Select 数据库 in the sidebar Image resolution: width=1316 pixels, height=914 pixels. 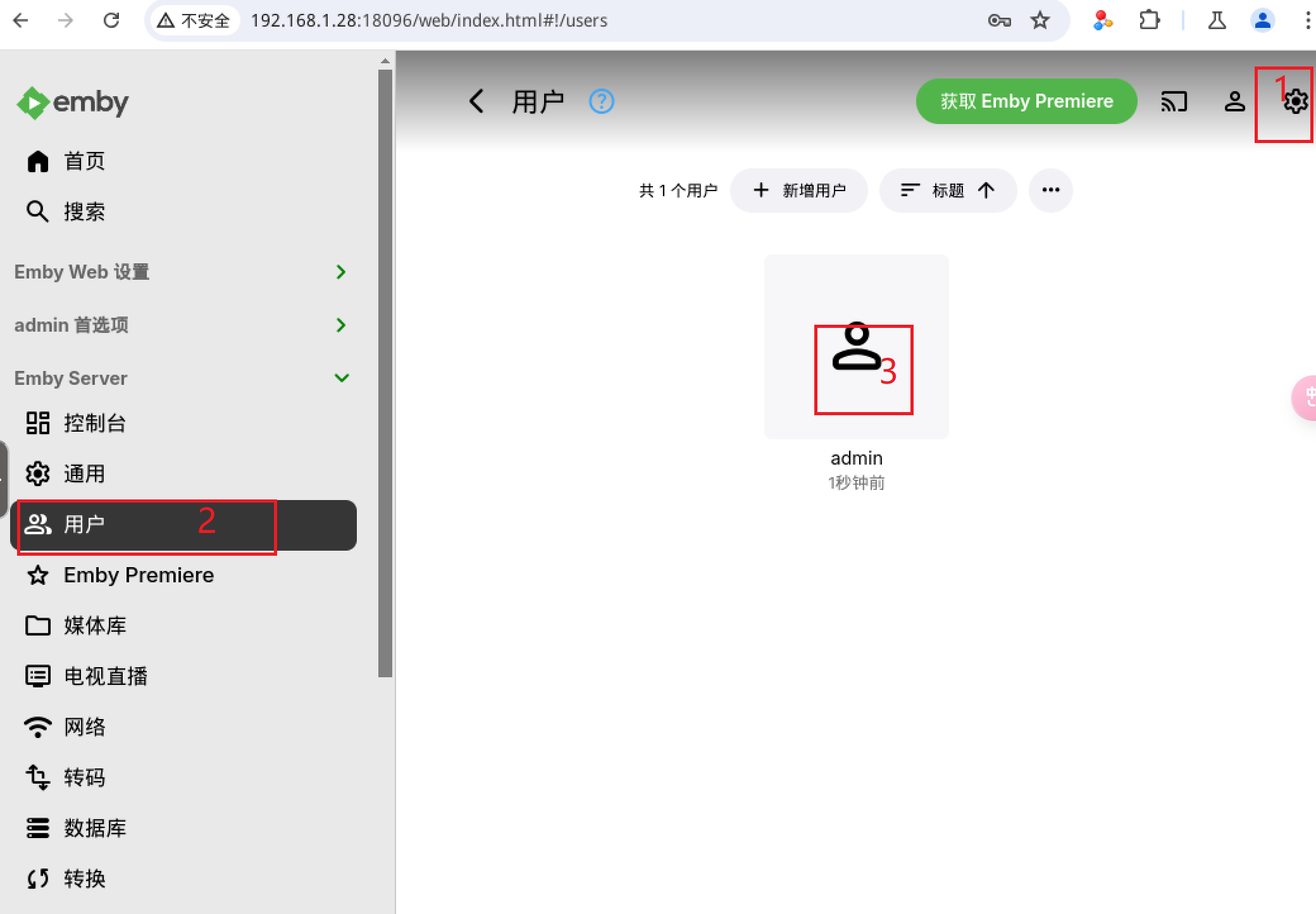[x=183, y=828]
